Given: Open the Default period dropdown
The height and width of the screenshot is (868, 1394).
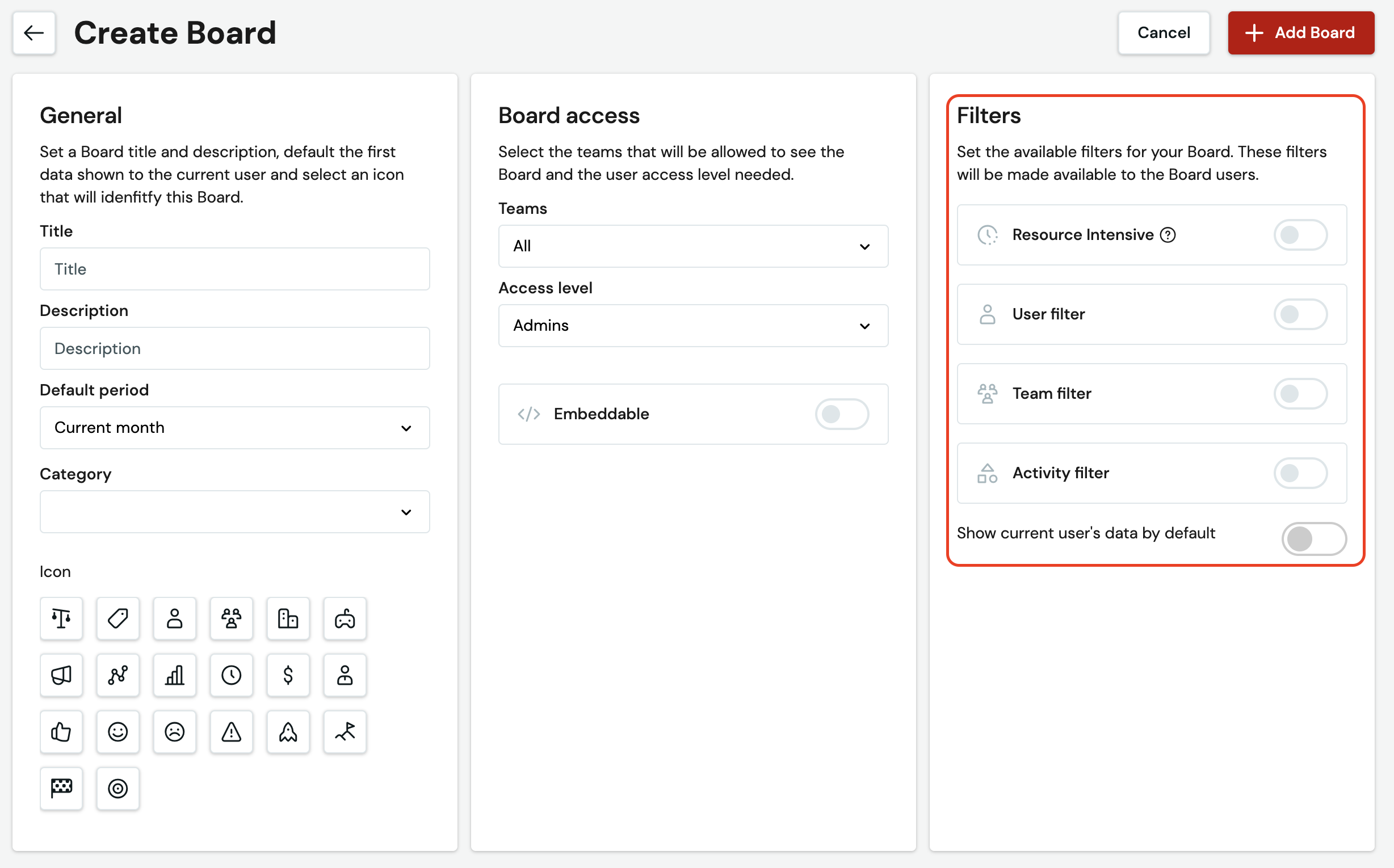Looking at the screenshot, I should 234,428.
